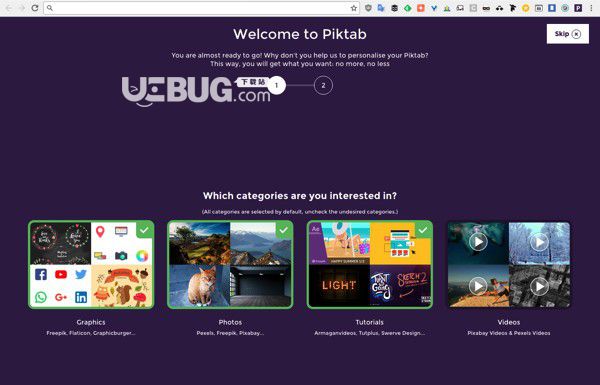Viewport: 600px width, 385px height.
Task: Click the Tutorials category label
Action: coord(369,322)
